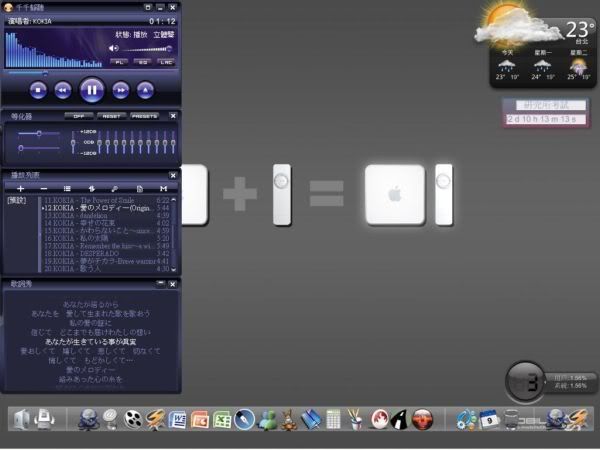This screenshot has height=450, width=600.
Task: Remove track with the playlist minus icon
Action: [43, 188]
